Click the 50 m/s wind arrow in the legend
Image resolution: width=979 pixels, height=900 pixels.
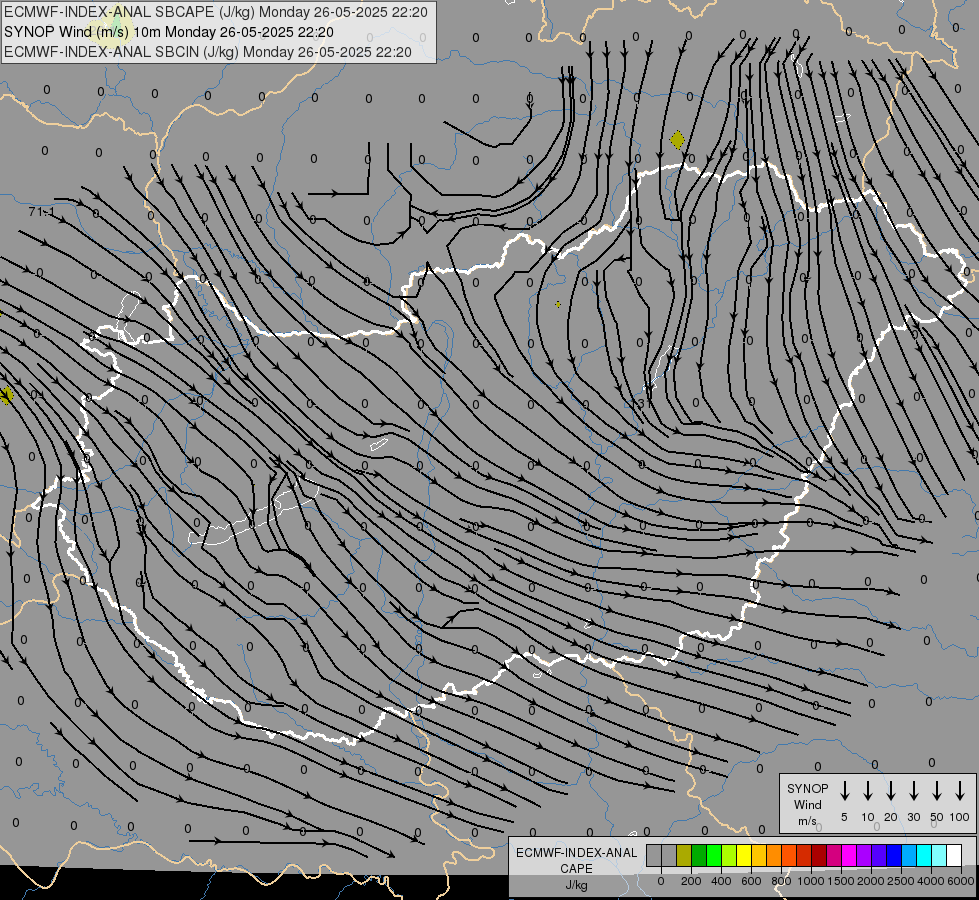[937, 791]
